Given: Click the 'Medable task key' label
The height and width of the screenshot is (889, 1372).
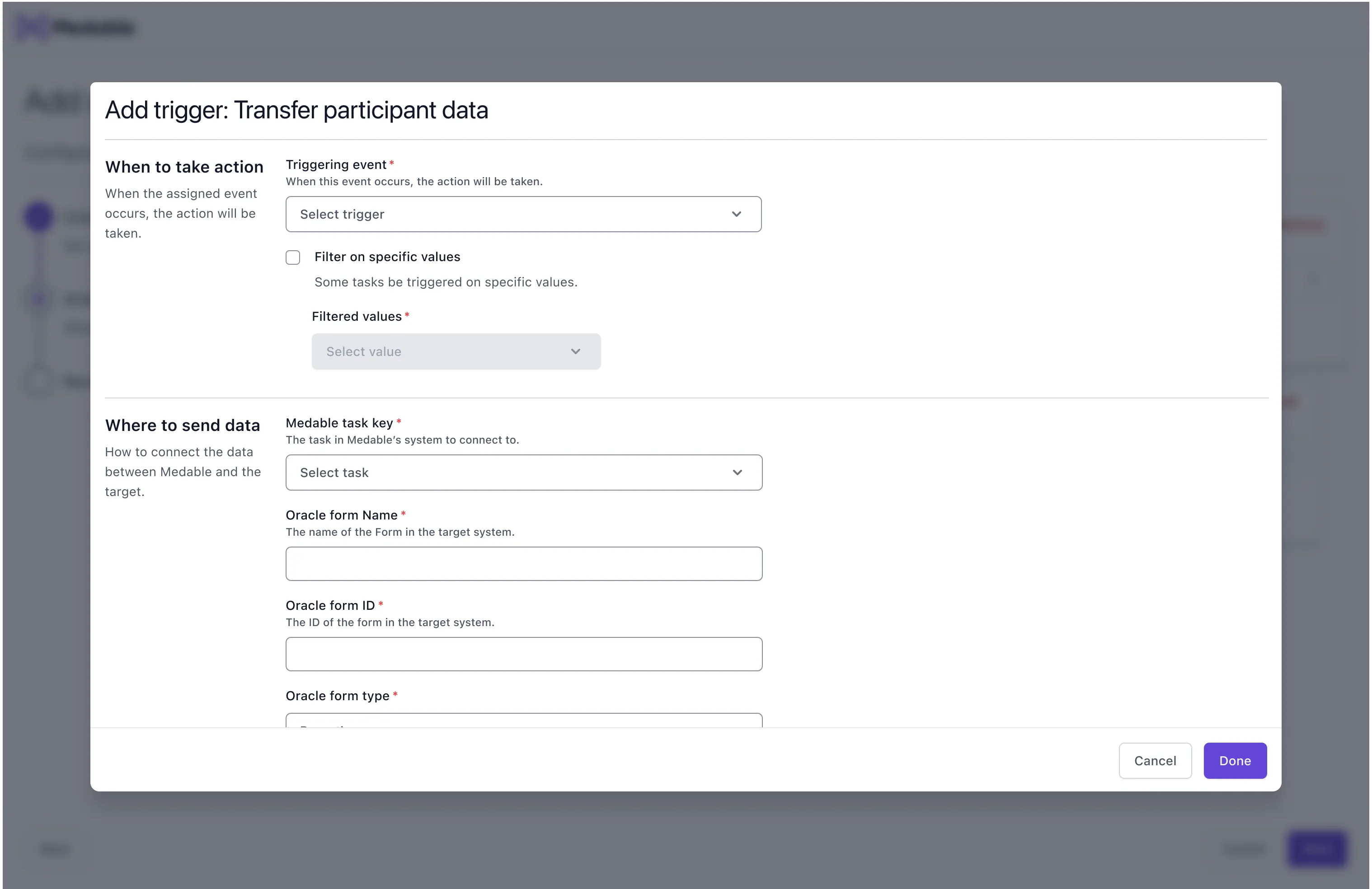Looking at the screenshot, I should click(339, 423).
